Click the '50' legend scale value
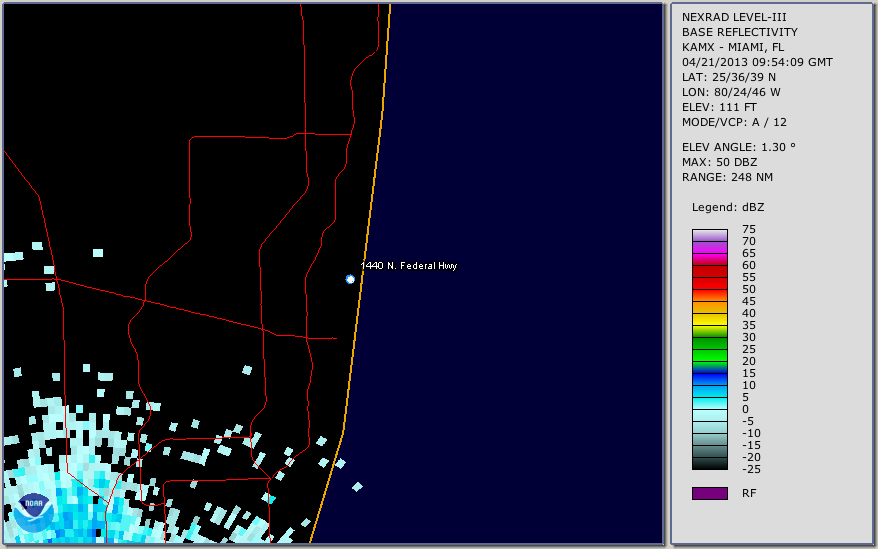 click(749, 289)
